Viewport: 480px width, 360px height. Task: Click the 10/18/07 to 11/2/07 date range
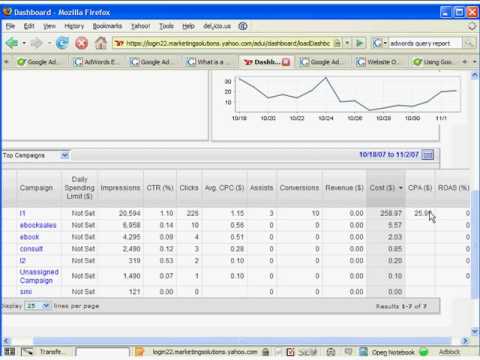[x=389, y=155]
